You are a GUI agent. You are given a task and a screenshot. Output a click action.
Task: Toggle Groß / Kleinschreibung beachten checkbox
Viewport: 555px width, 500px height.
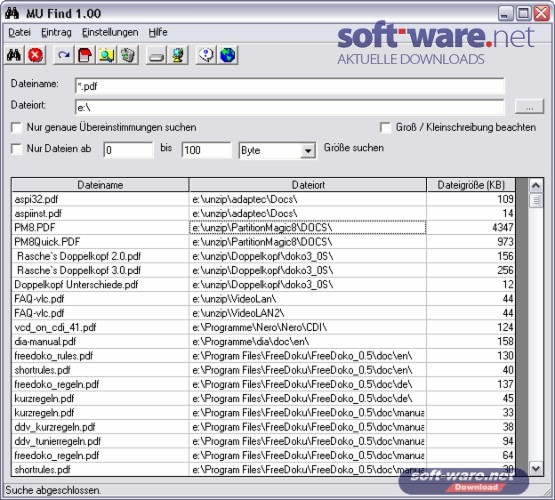(x=385, y=127)
